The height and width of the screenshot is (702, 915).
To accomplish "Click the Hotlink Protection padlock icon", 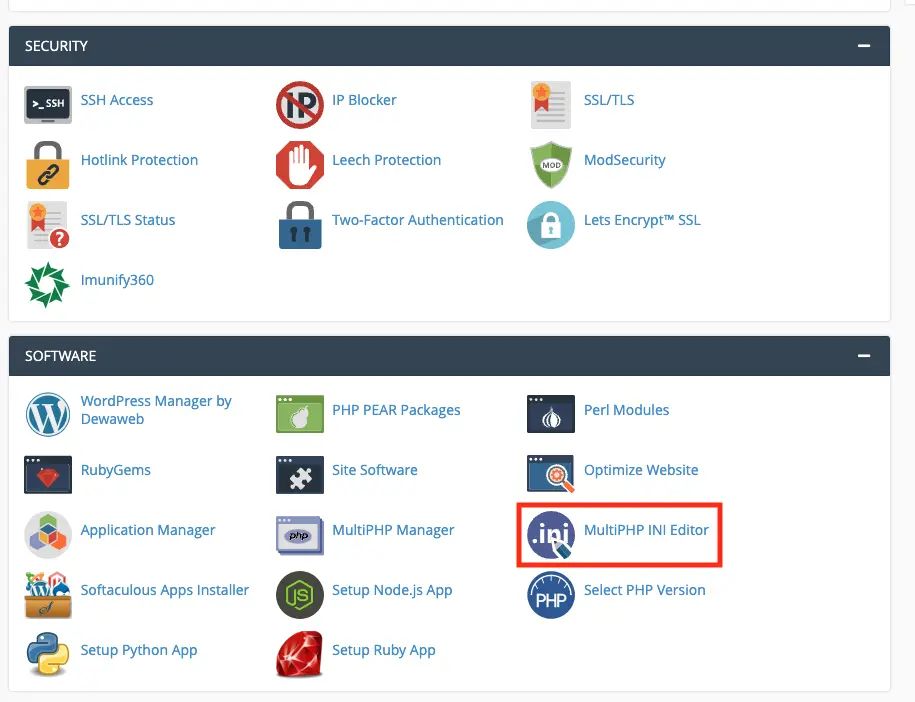I will pyautogui.click(x=47, y=164).
